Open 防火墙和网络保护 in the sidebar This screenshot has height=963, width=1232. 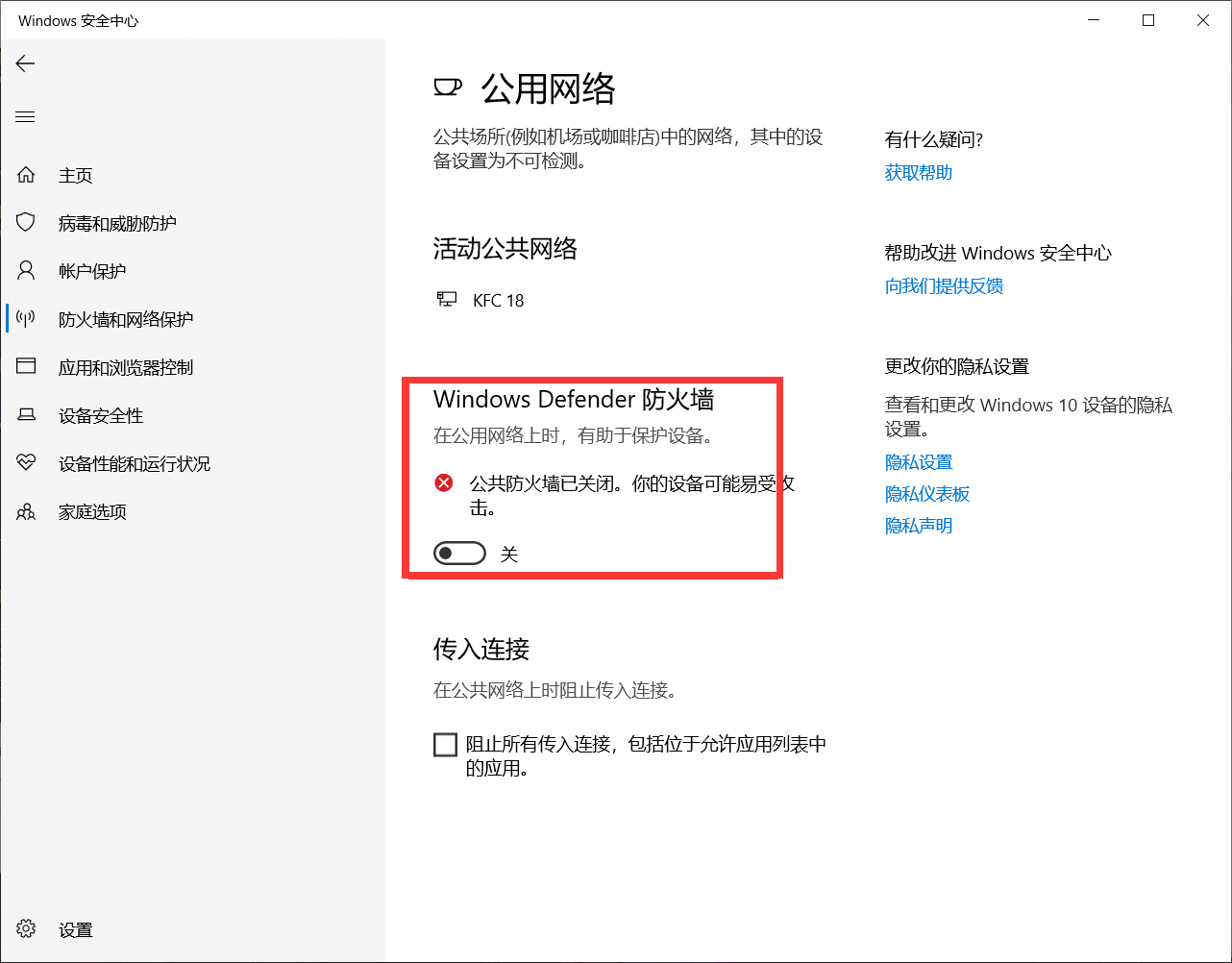[x=126, y=318]
